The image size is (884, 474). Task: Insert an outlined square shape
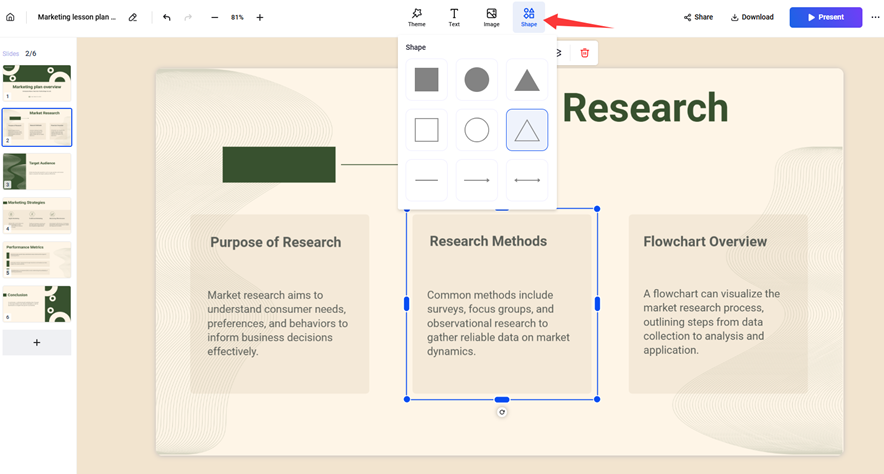pyautogui.click(x=426, y=130)
